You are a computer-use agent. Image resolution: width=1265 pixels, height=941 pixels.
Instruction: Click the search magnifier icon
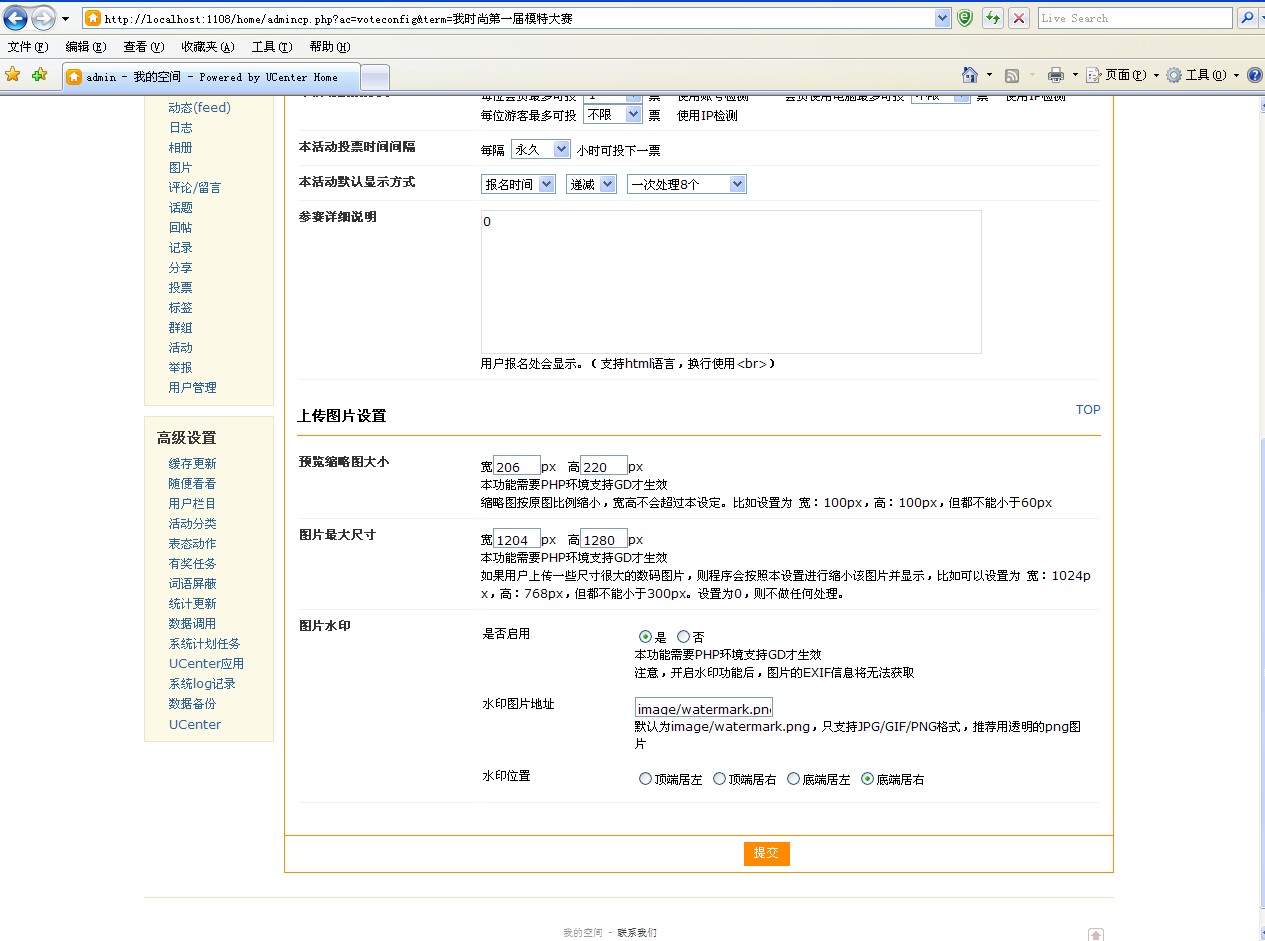click(x=1247, y=18)
